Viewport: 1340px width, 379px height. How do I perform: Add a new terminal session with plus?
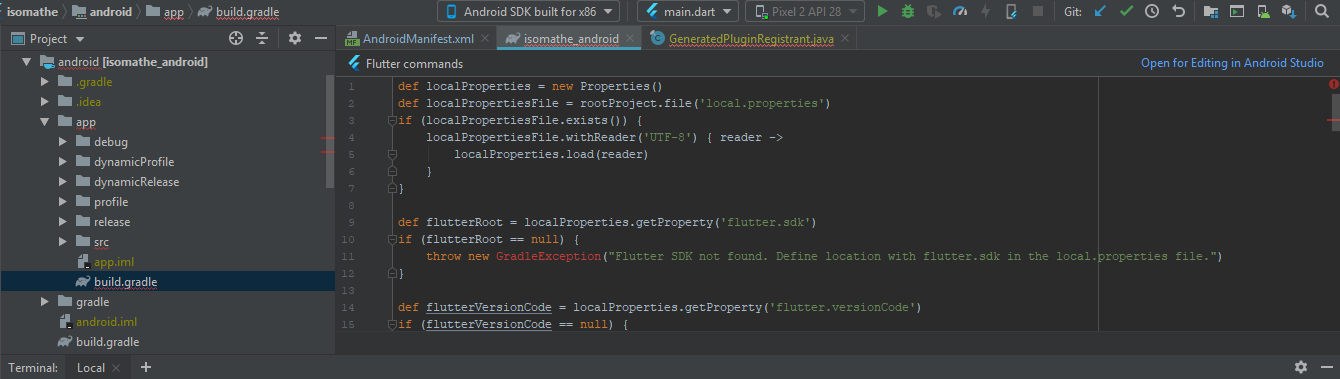tap(146, 367)
